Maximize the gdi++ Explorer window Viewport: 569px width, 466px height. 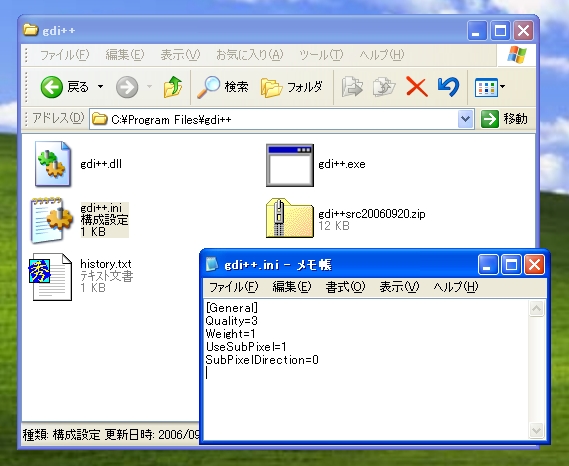pos(500,30)
